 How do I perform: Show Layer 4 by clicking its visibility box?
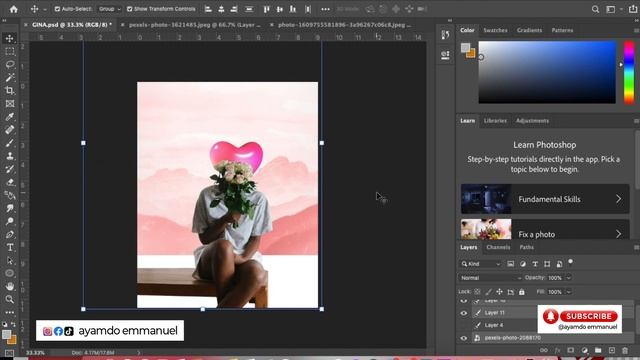[464, 325]
